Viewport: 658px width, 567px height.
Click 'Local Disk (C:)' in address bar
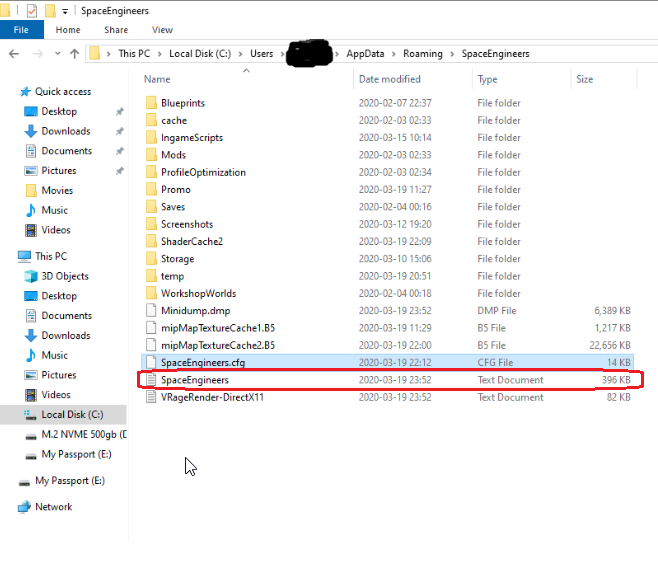(200, 54)
